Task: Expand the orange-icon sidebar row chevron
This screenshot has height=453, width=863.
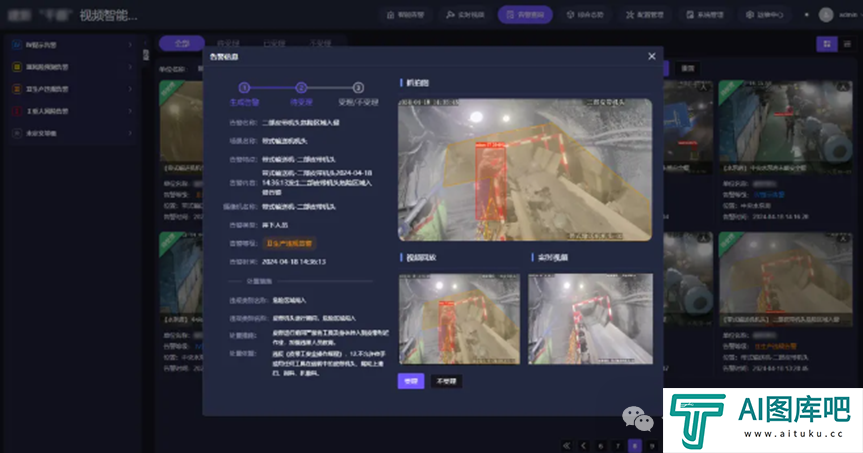Action: [x=130, y=89]
